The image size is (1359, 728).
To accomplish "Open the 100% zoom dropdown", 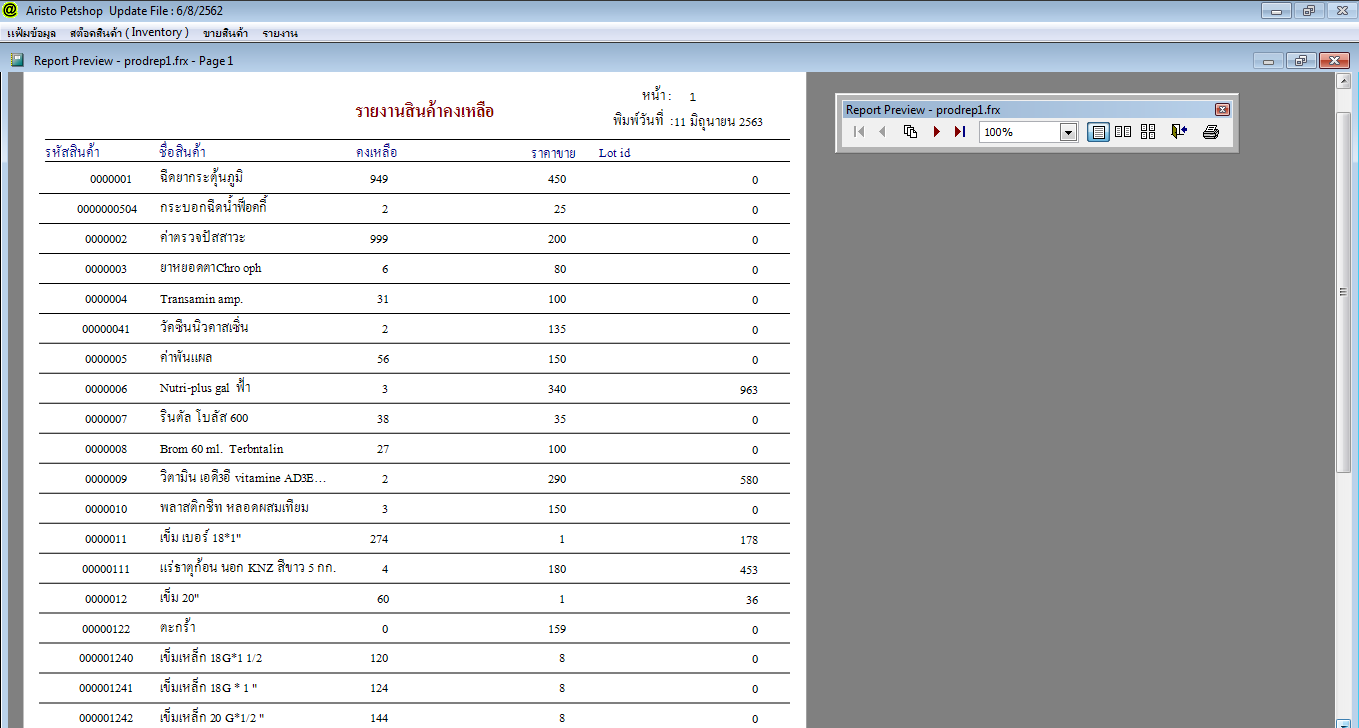I will [1068, 132].
